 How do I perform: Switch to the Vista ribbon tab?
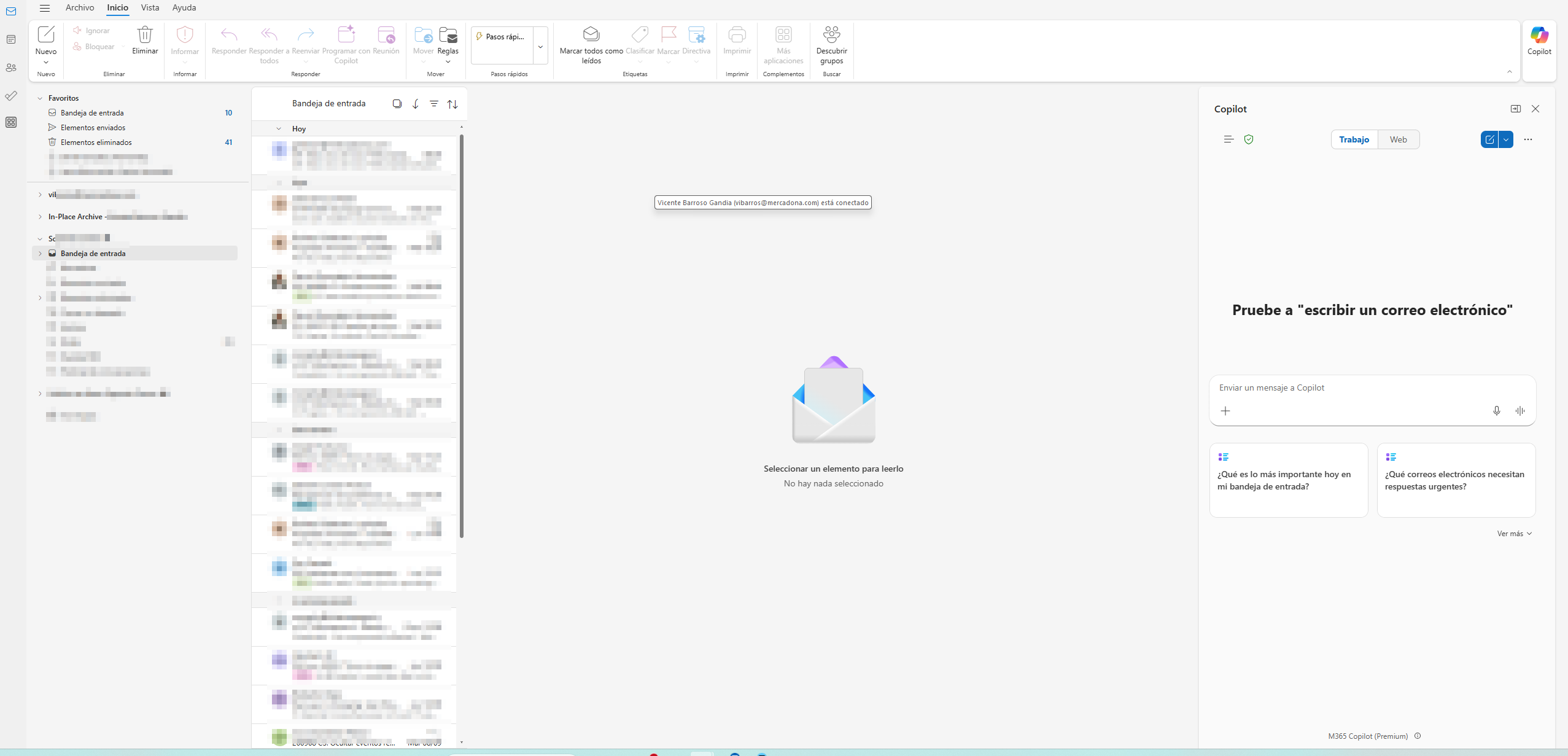pos(150,7)
